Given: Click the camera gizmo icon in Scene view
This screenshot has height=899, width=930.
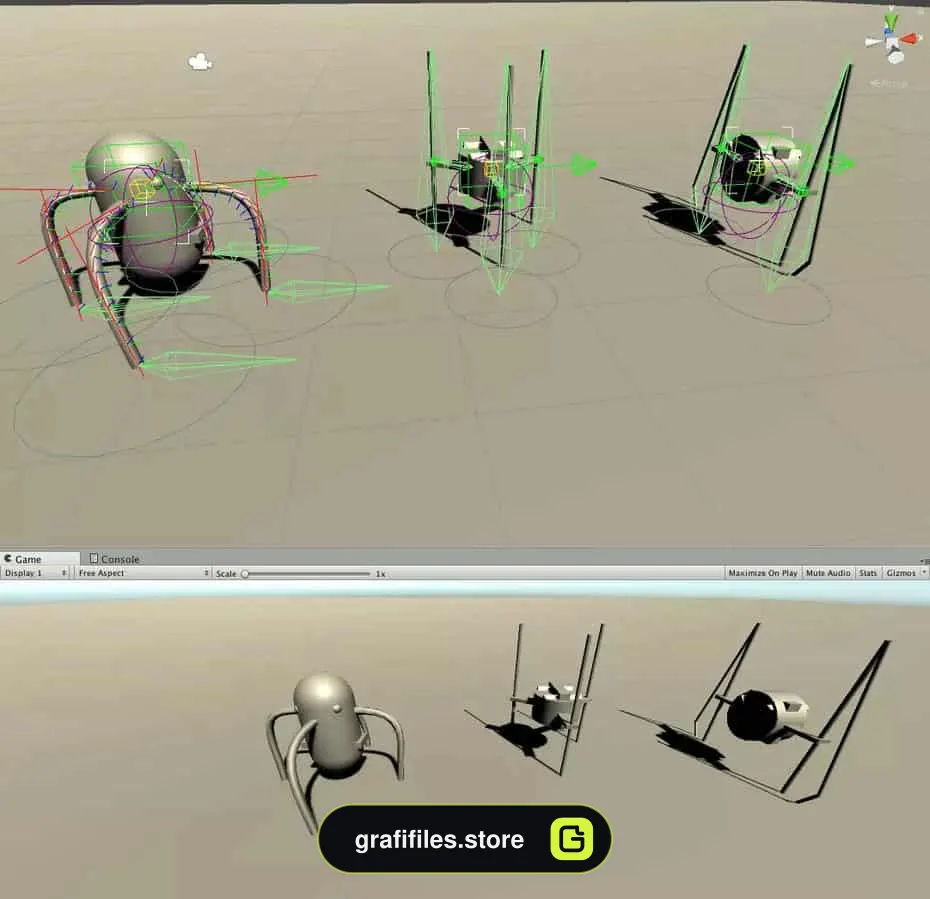Looking at the screenshot, I should pyautogui.click(x=200, y=61).
